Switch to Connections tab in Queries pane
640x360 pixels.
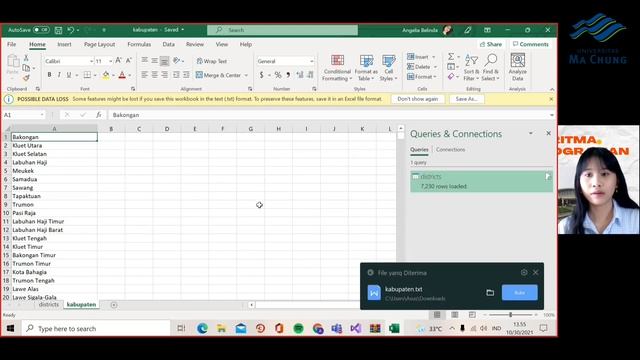[x=450, y=149]
